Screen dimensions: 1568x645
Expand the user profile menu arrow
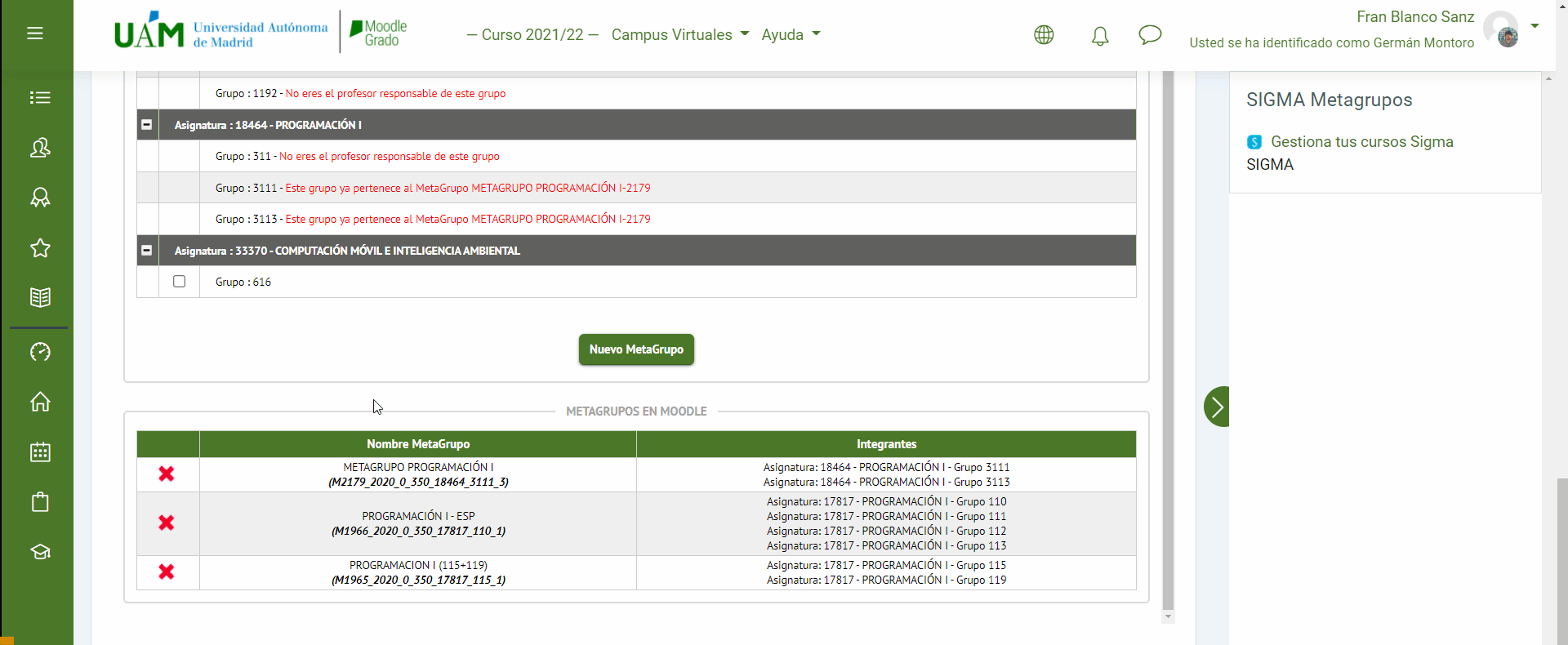pos(1535,26)
